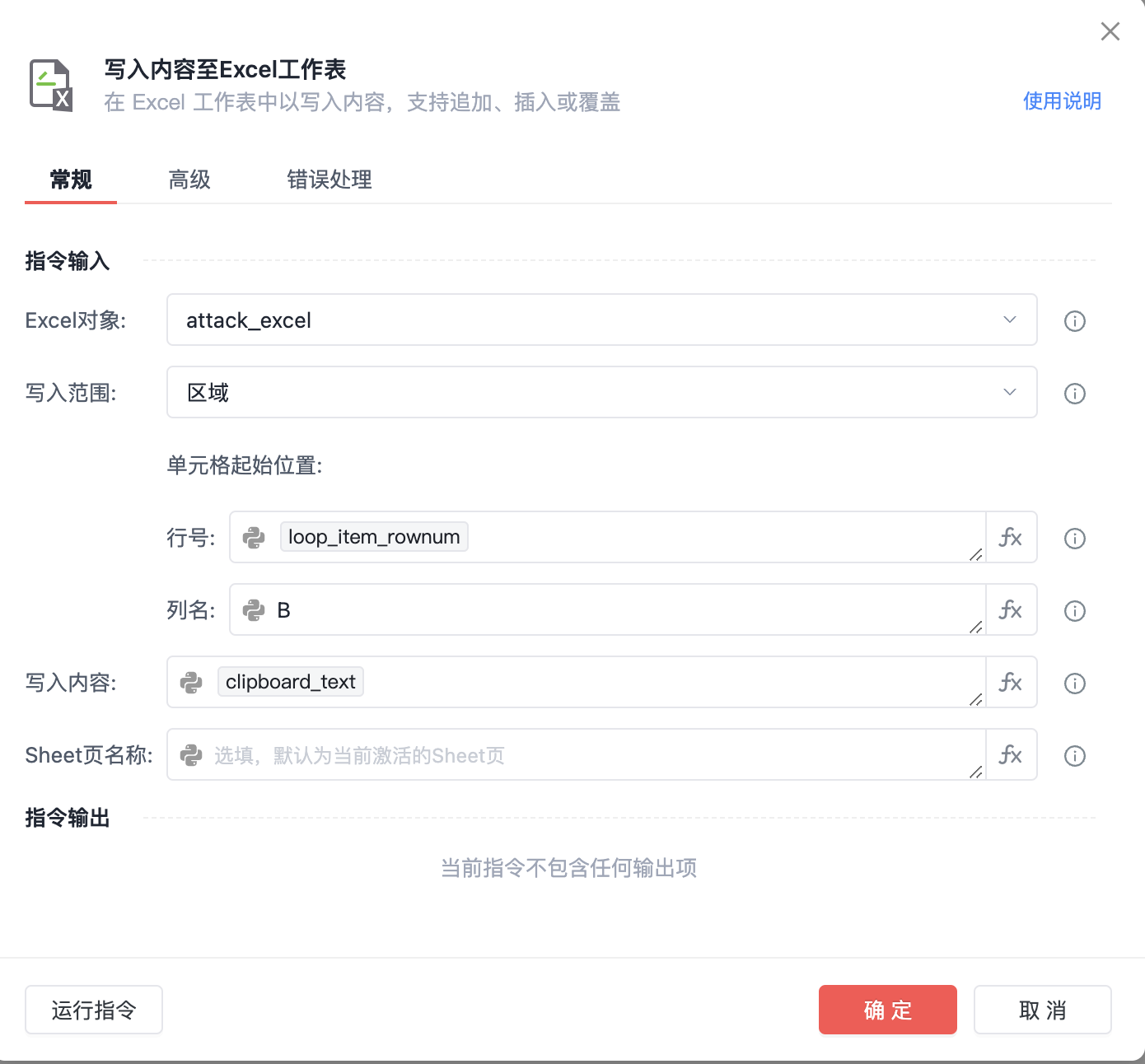The height and width of the screenshot is (1064, 1145).
Task: Click the Python icon beside 列名 field
Action: (x=254, y=609)
